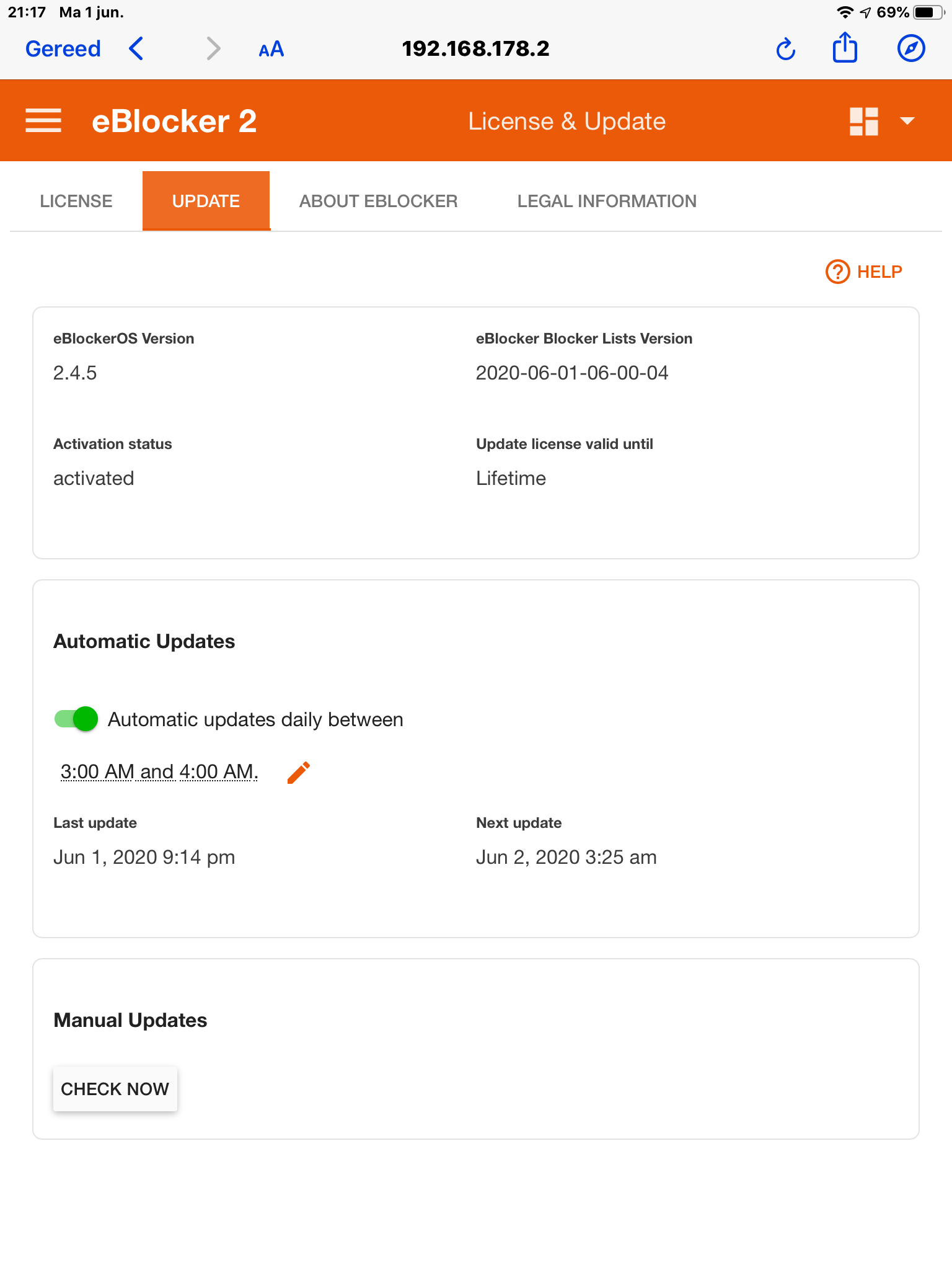Tap the battery icon in status bar
This screenshot has width=952, height=1270.
[928, 12]
